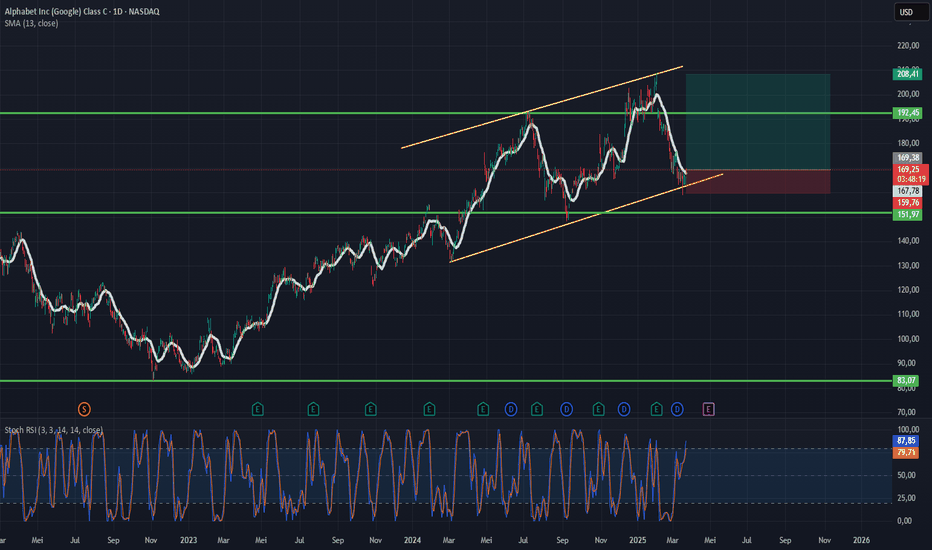Viewport: 932px width, 550px height.
Task: Open the last blue dividend D marker
Action: pos(677,409)
